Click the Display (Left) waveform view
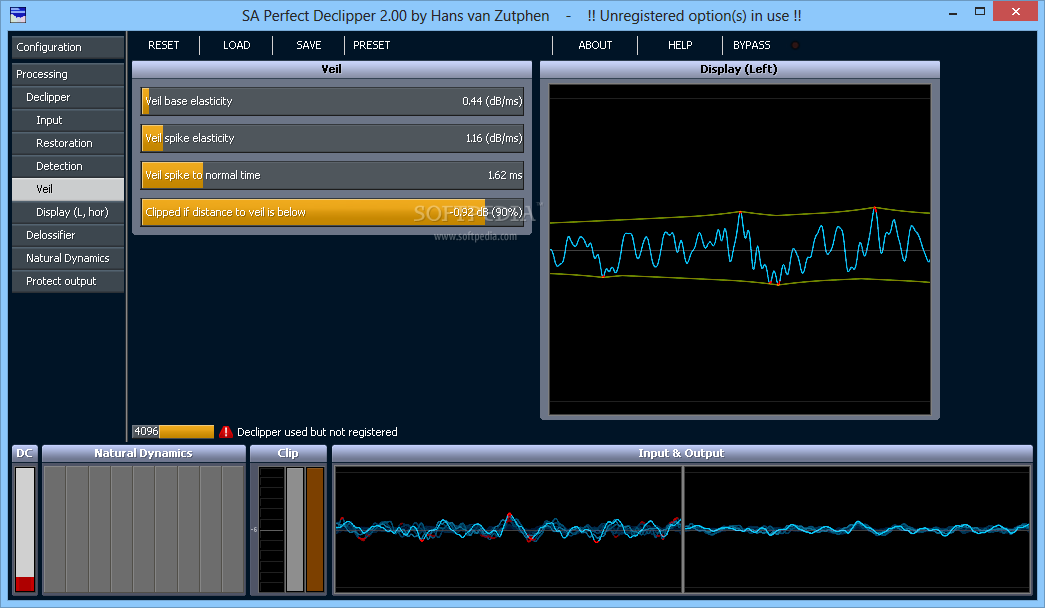The height and width of the screenshot is (608, 1045). [x=740, y=249]
